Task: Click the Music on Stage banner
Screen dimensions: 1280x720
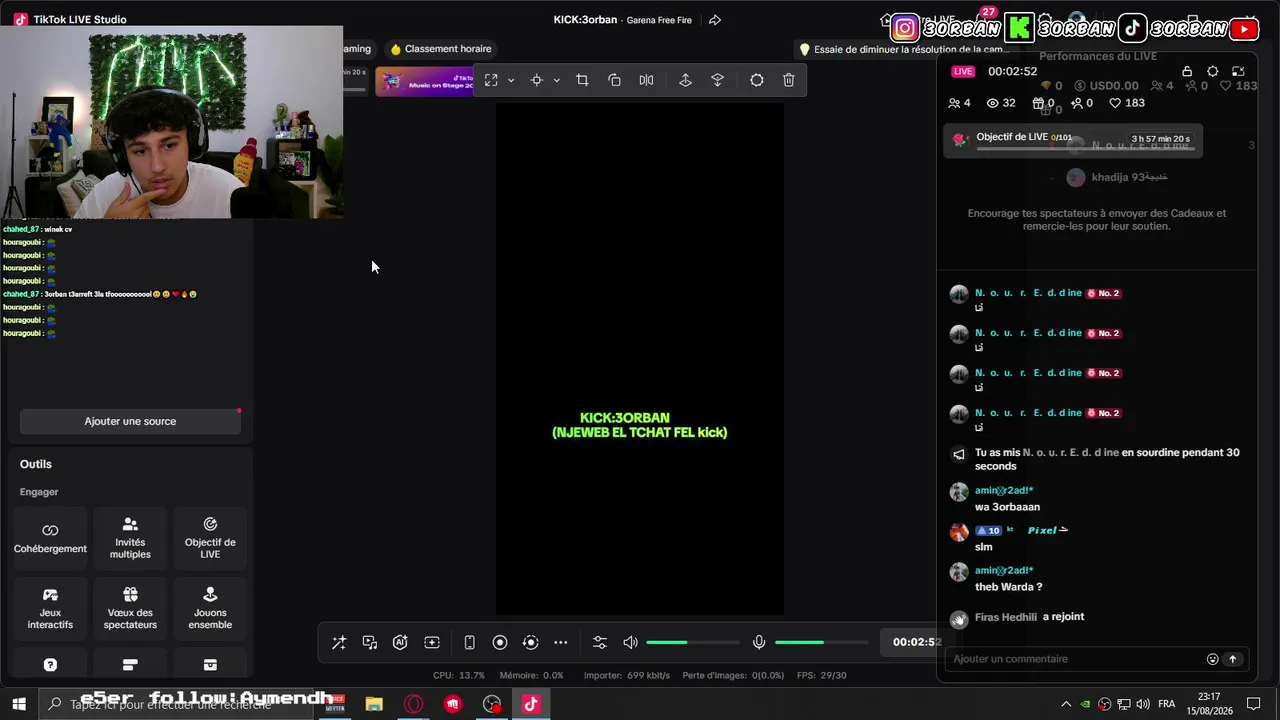Action: (x=424, y=82)
